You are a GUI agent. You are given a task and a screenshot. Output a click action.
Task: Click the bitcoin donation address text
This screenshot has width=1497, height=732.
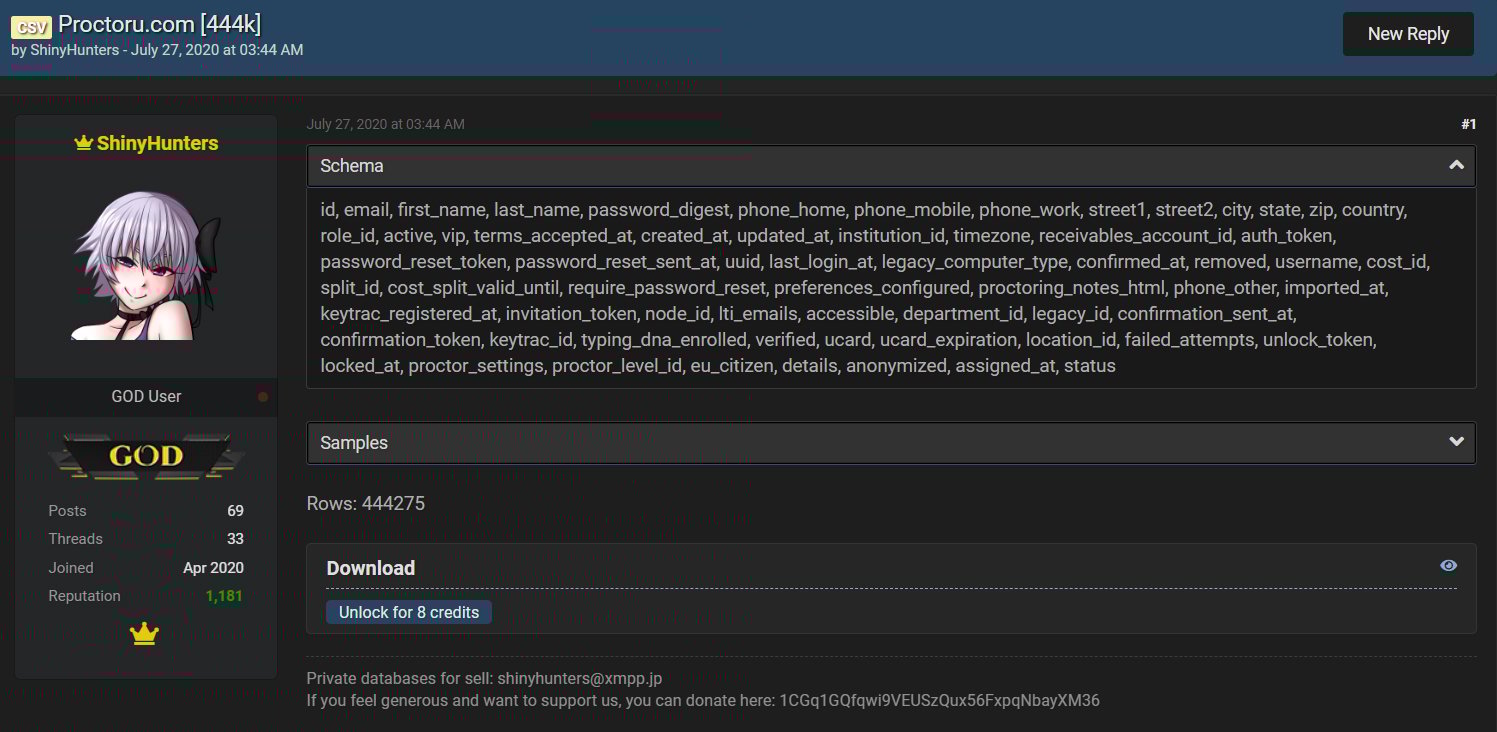tap(939, 700)
